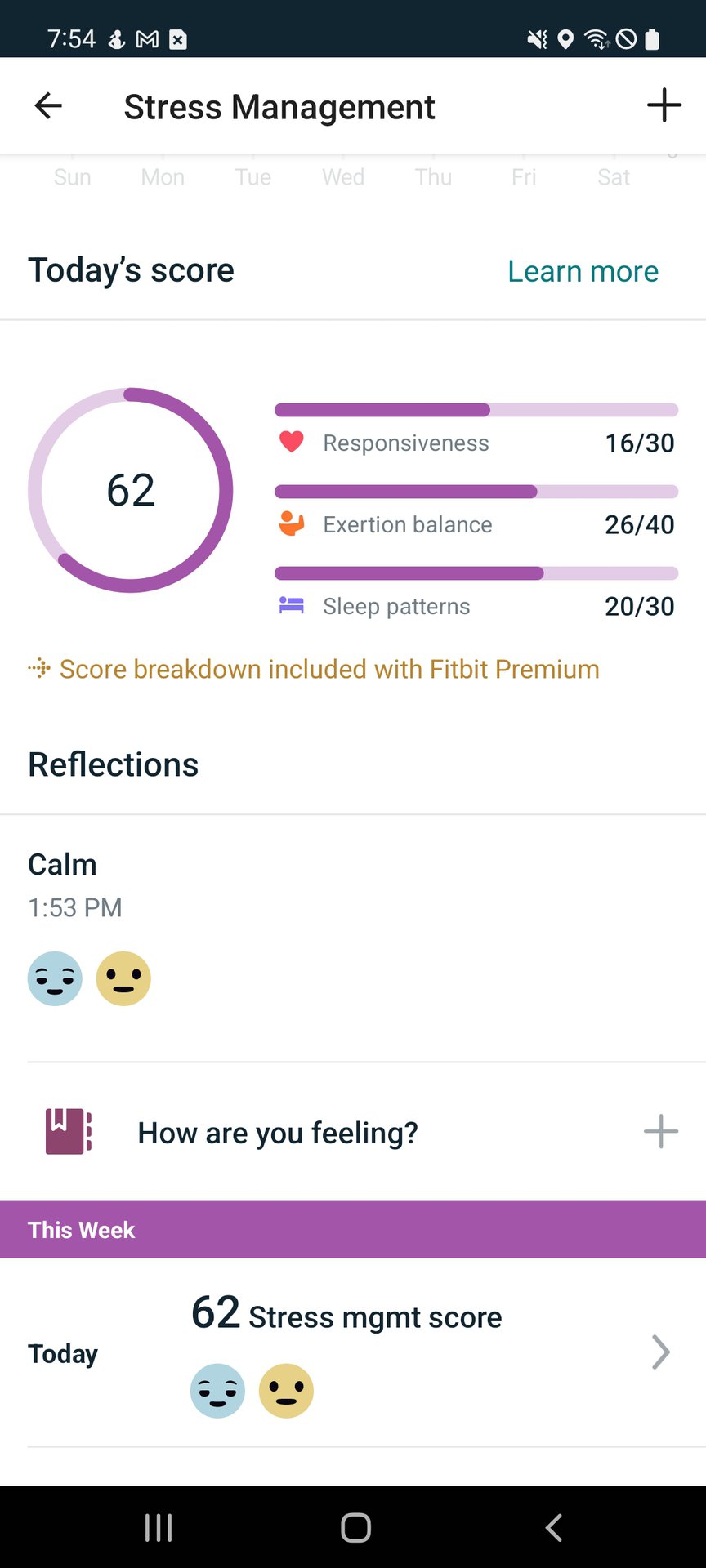Tap the Responsiveness heart icon
Image resolution: width=706 pixels, height=1568 pixels.
click(292, 442)
